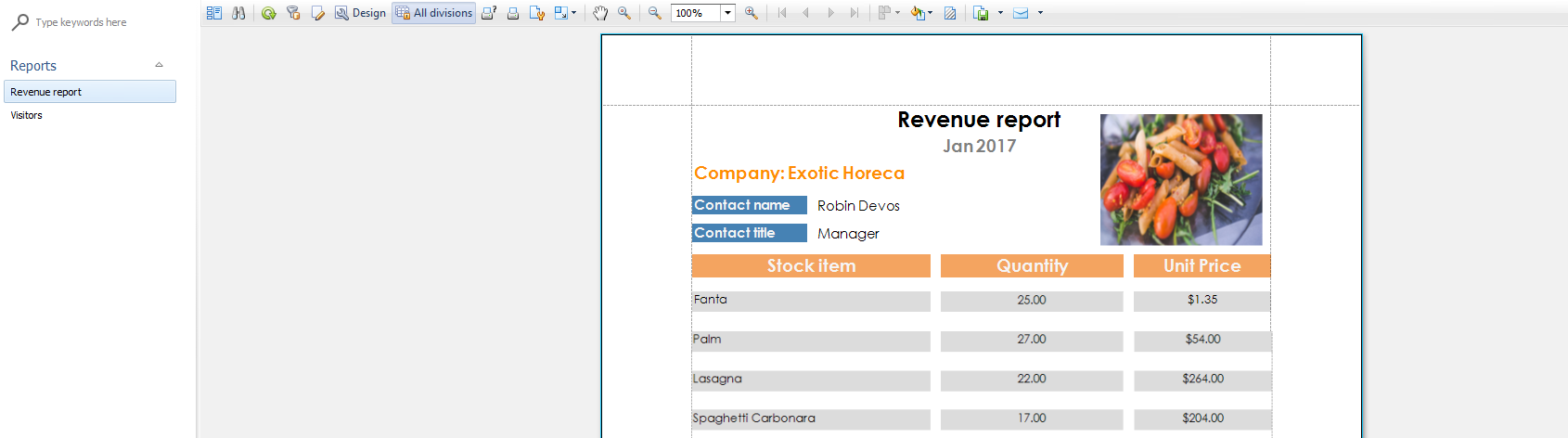The height and width of the screenshot is (438, 1568).
Task: Click the zoom in magnifier icon
Action: click(x=751, y=13)
